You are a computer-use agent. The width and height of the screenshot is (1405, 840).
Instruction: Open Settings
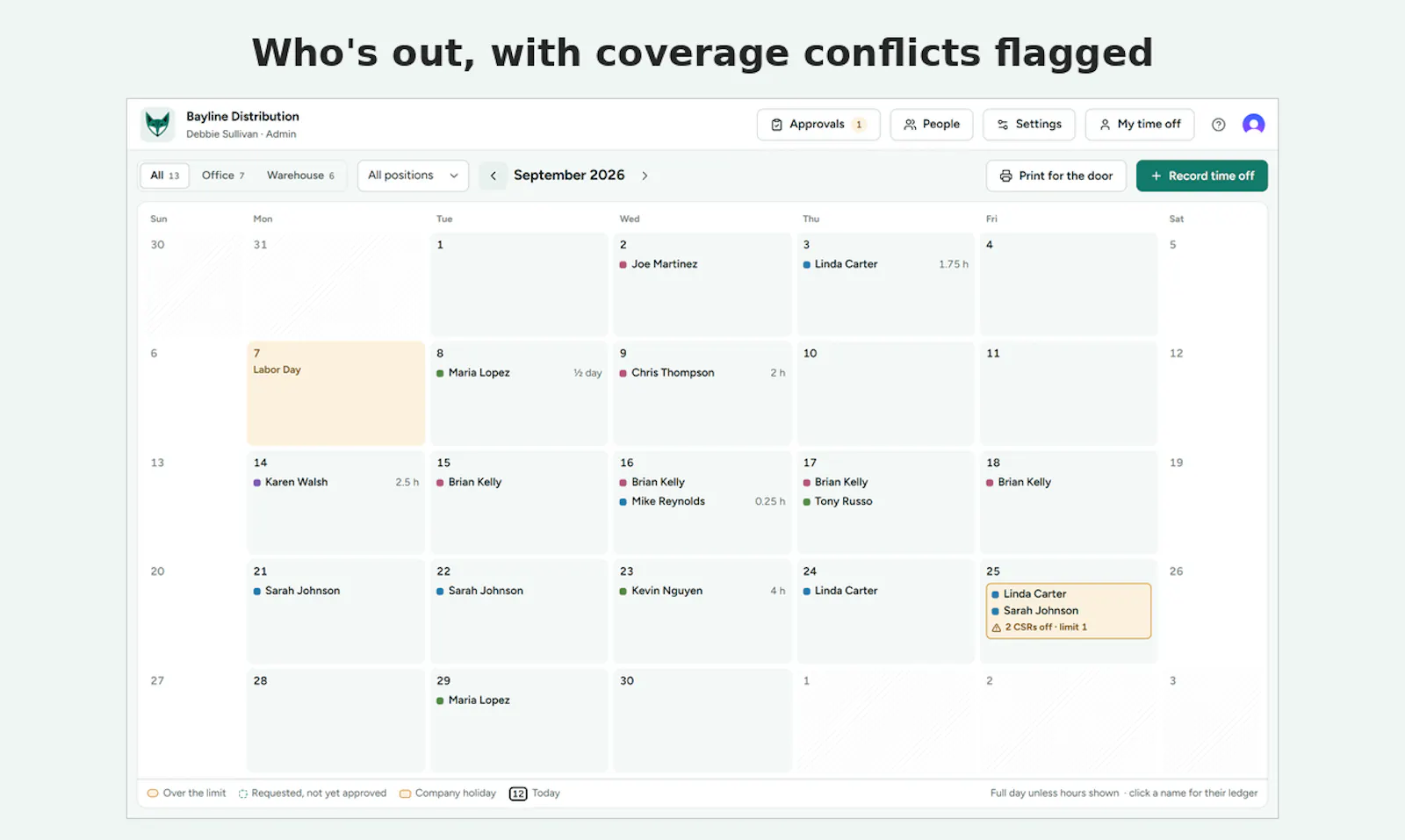pos(1029,125)
